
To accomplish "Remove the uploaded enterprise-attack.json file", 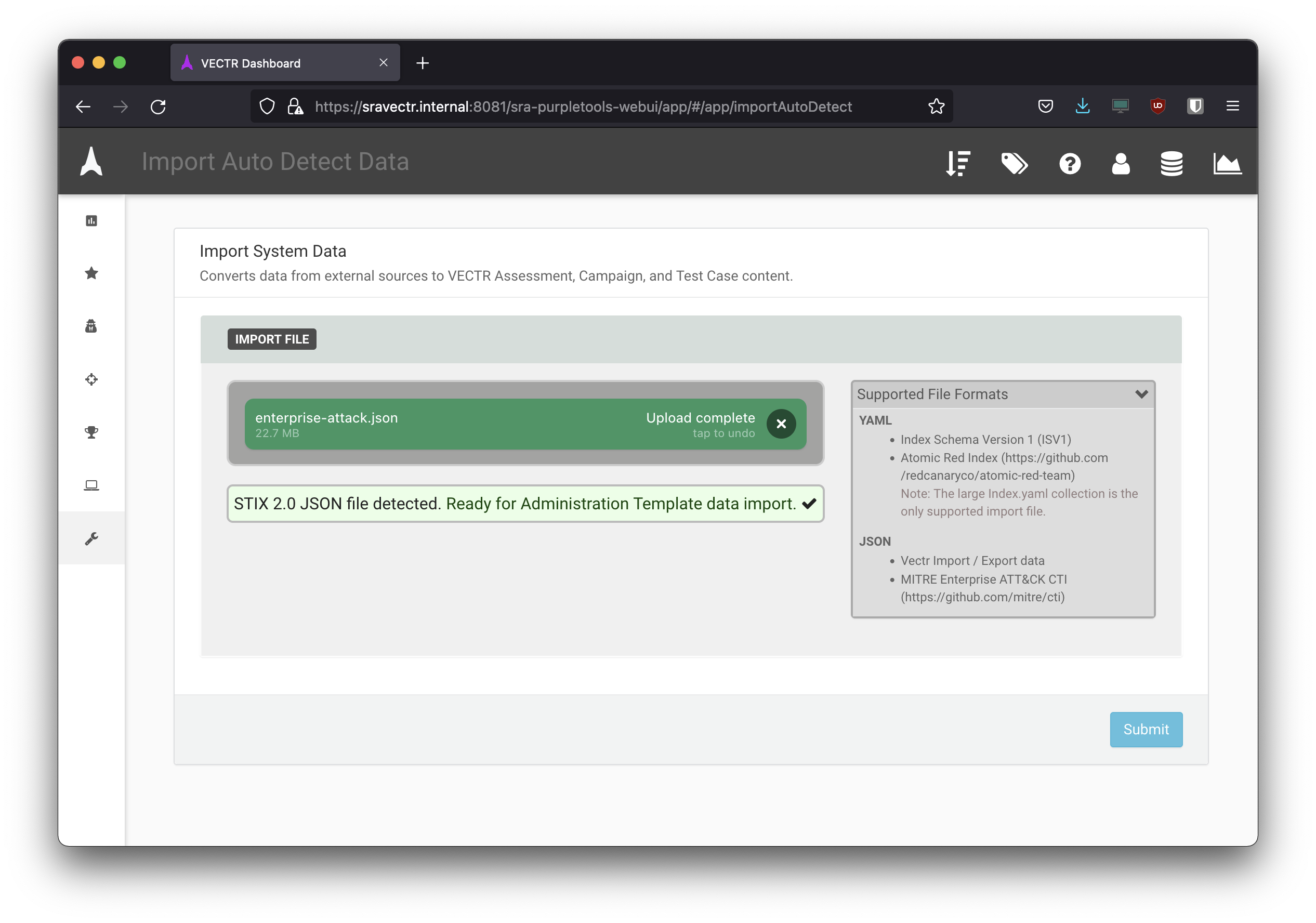I will (781, 424).
